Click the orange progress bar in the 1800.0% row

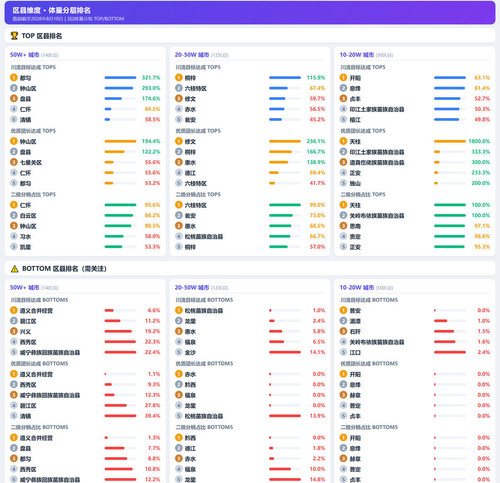(450, 141)
